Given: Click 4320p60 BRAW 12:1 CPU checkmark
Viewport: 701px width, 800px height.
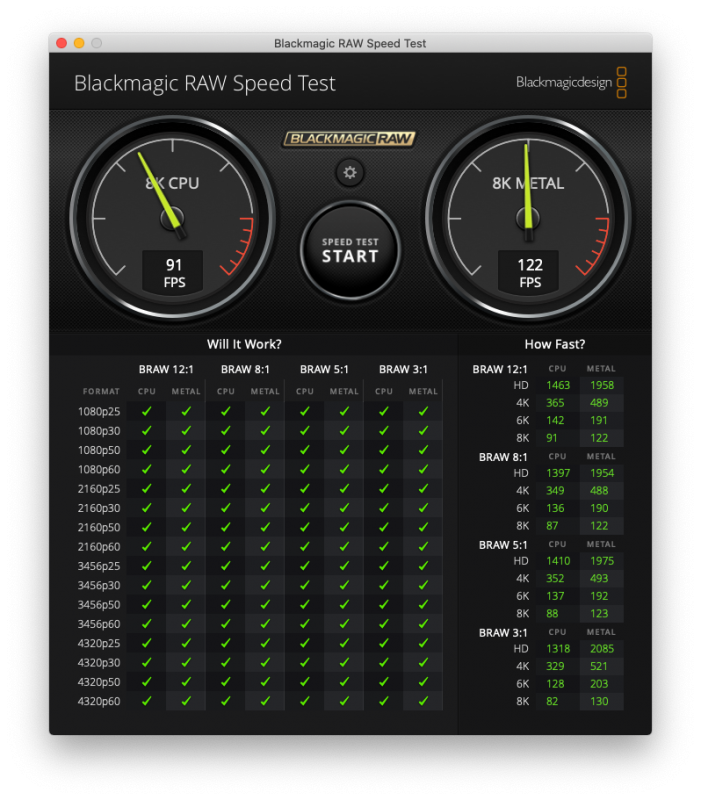Looking at the screenshot, I should tap(146, 701).
